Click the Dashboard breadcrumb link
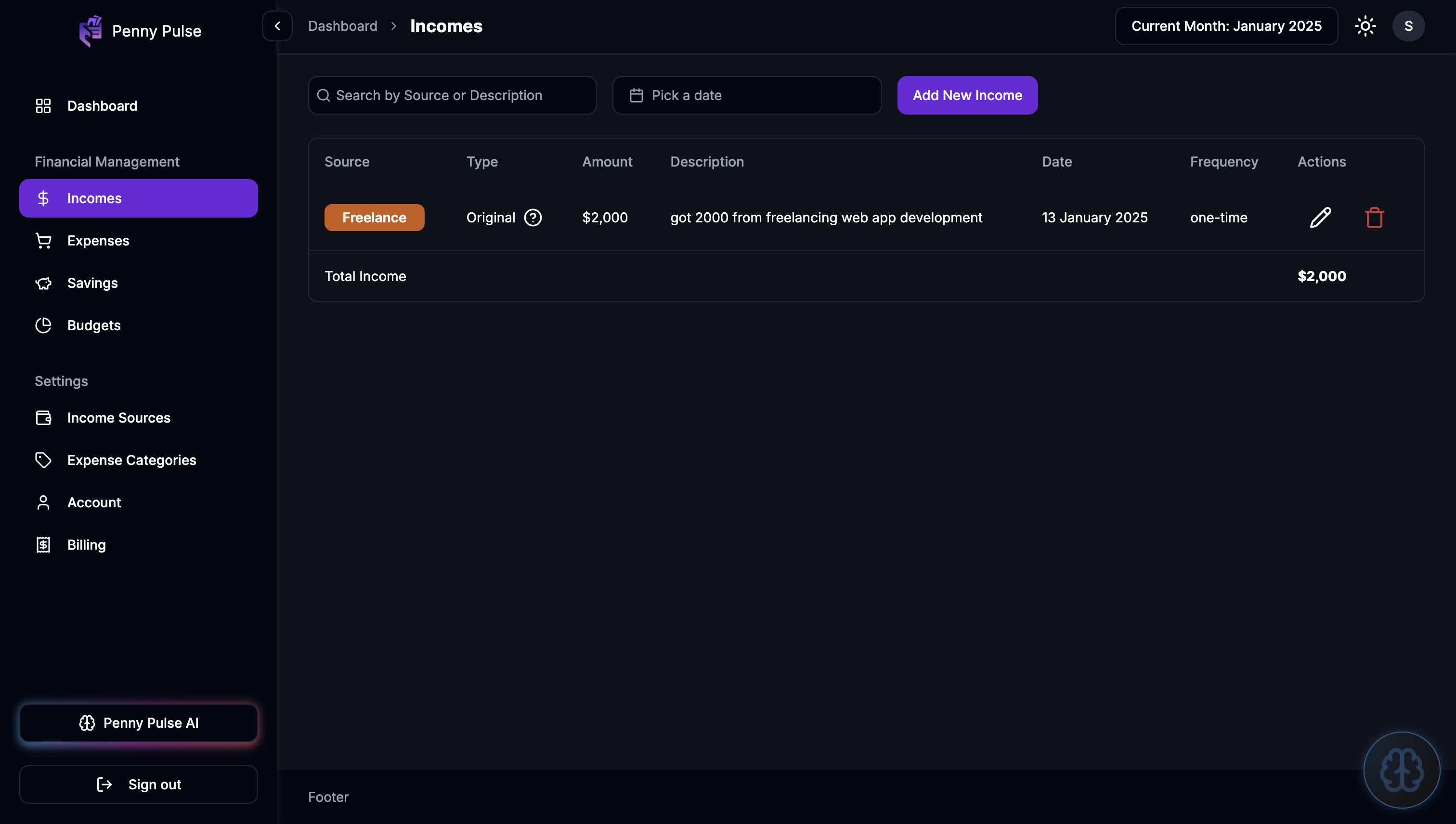The width and height of the screenshot is (1456, 824). [342, 26]
